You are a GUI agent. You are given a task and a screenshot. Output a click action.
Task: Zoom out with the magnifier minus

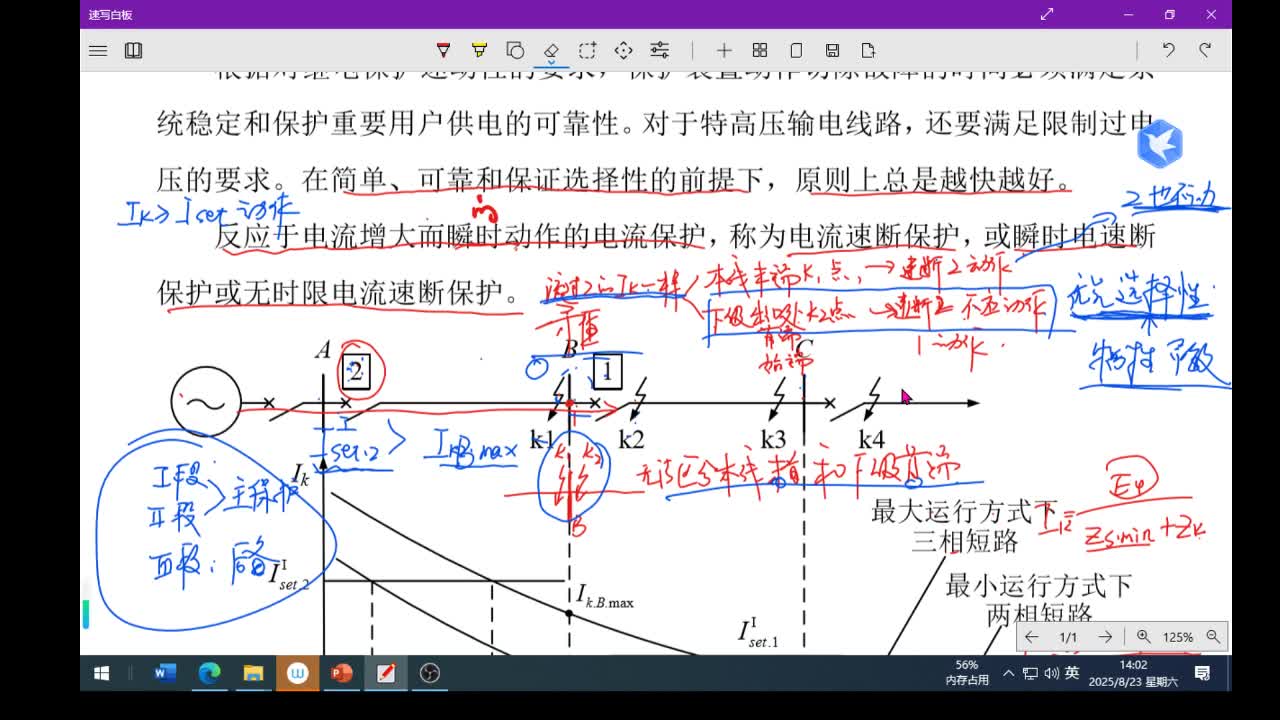(x=1213, y=637)
